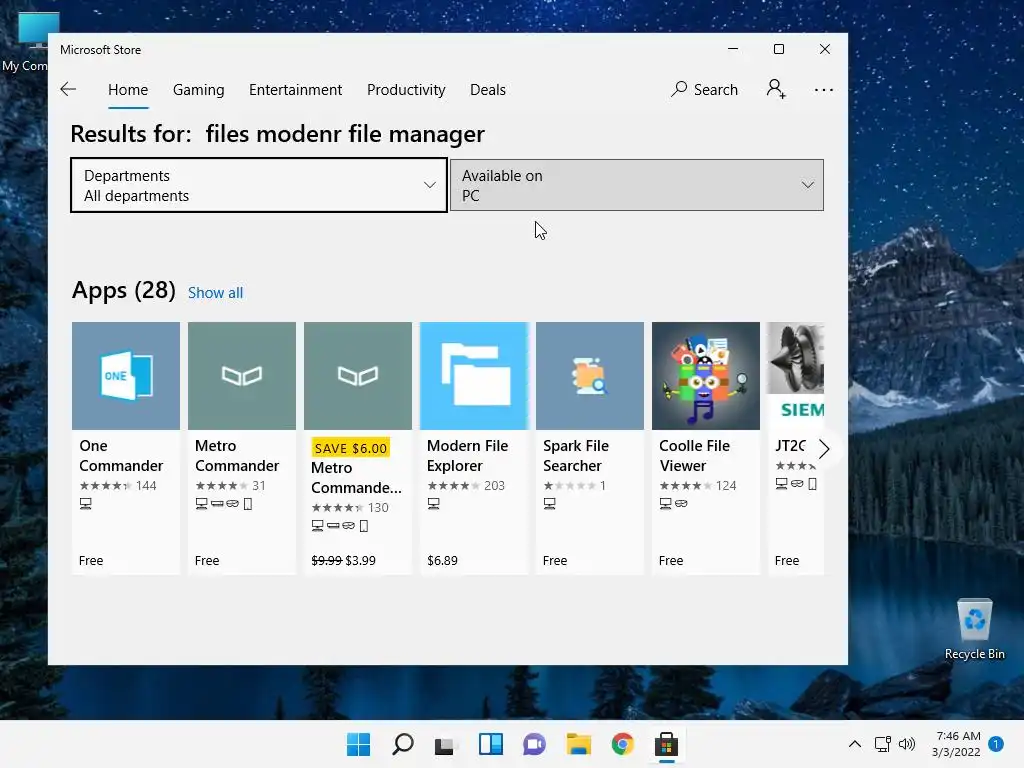
Task: Click the $9.99 $3.99 discounted price
Action: pyautogui.click(x=344, y=560)
